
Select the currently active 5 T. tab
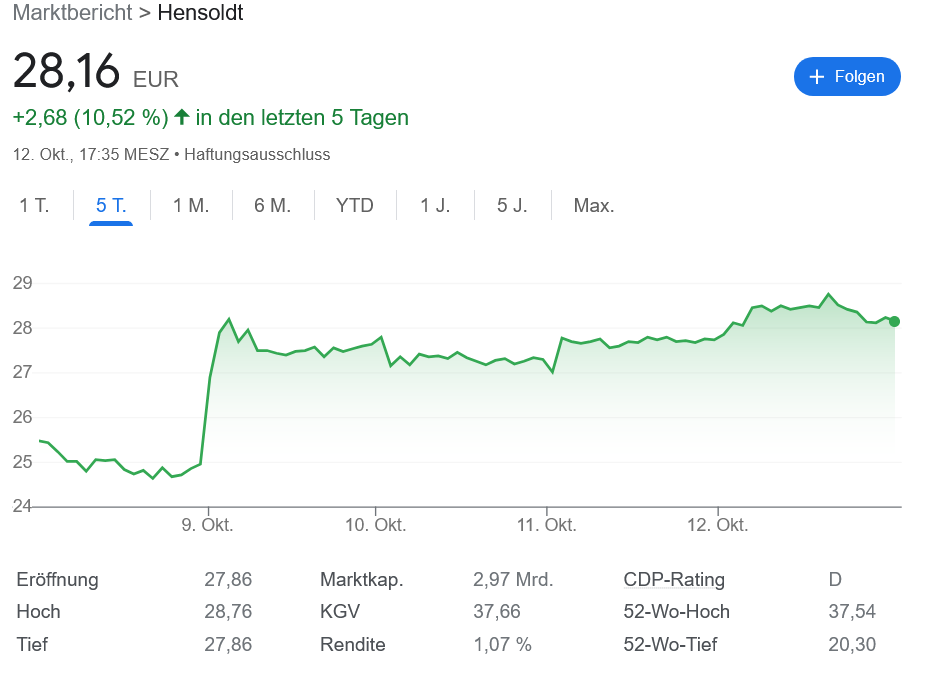tap(111, 205)
